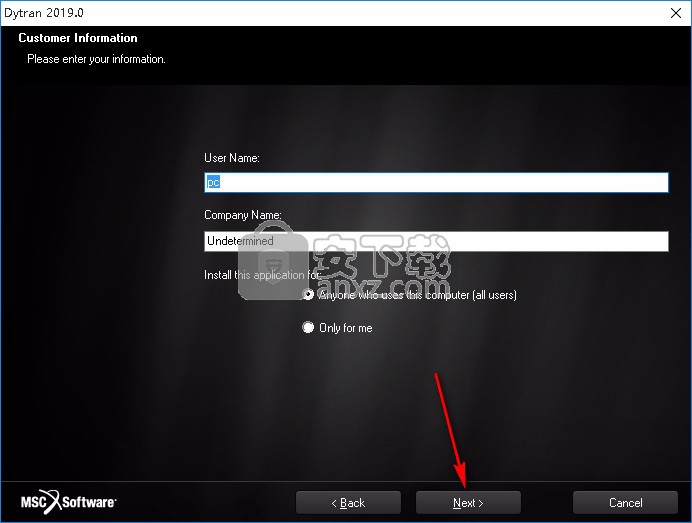
Task: Click the 'Company Name:' label
Action: [243, 215]
